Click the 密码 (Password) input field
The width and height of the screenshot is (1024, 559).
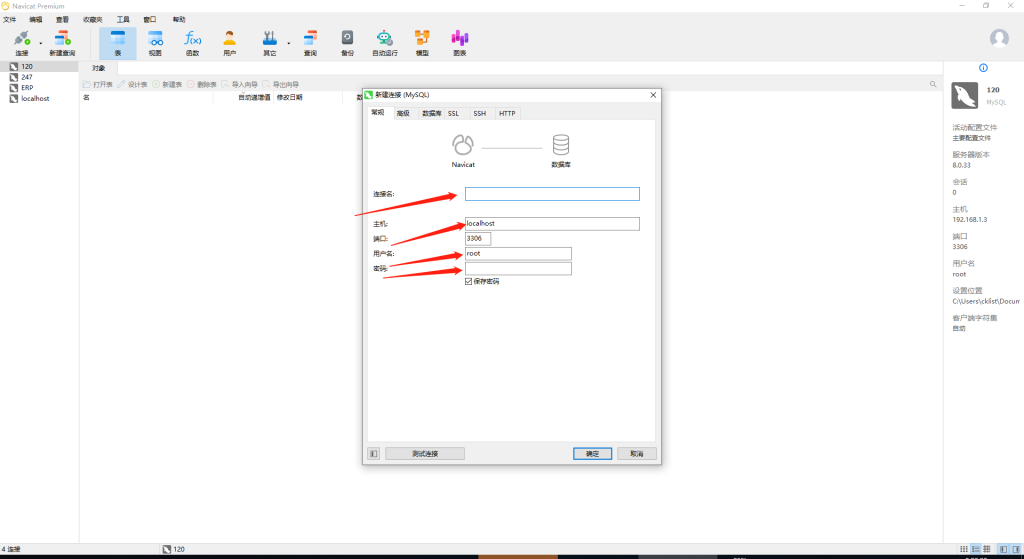(519, 269)
